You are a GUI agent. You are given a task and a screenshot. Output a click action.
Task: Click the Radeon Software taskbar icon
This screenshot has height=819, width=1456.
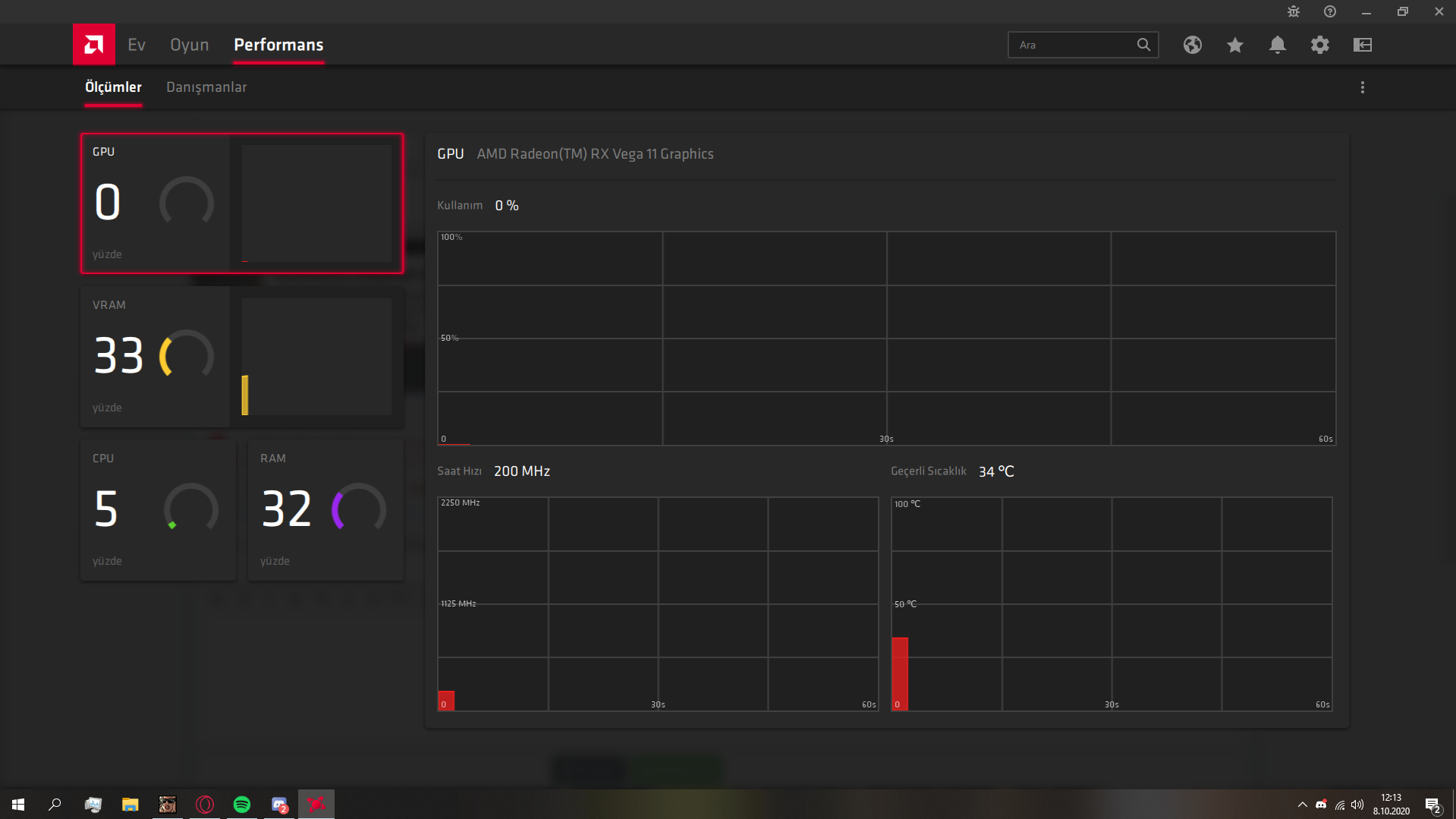pos(316,805)
